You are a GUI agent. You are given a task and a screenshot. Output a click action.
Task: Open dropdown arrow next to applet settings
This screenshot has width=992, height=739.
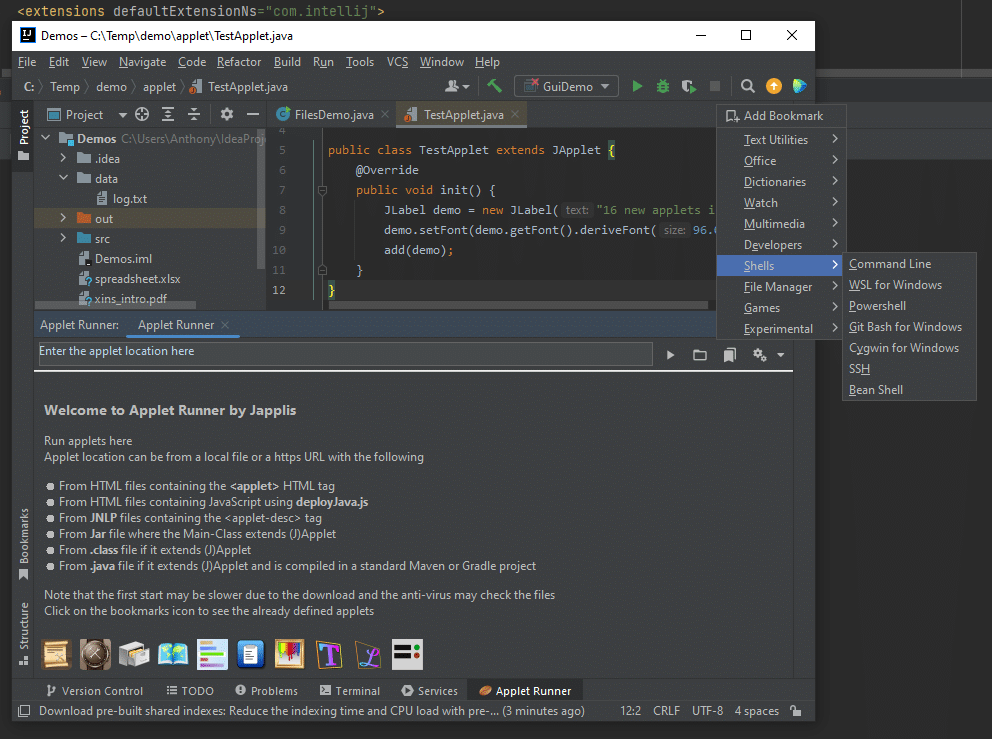click(x=781, y=355)
